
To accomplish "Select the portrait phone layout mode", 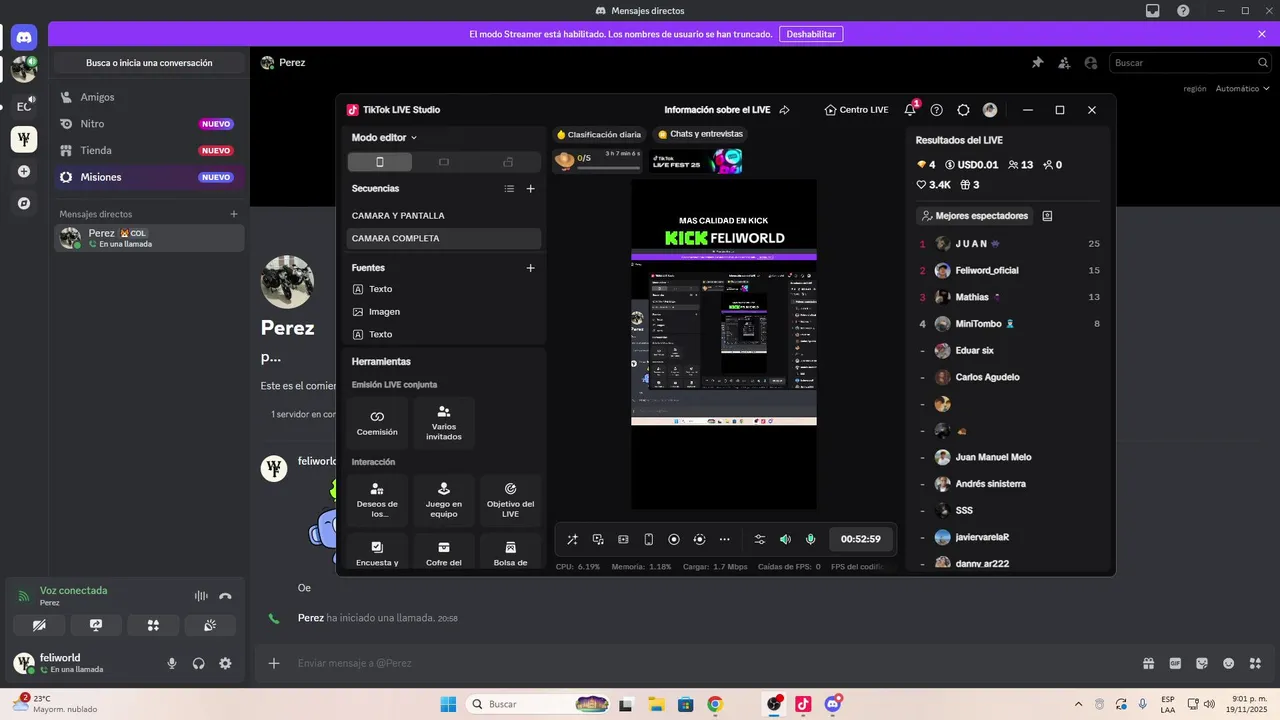I will (x=379, y=162).
